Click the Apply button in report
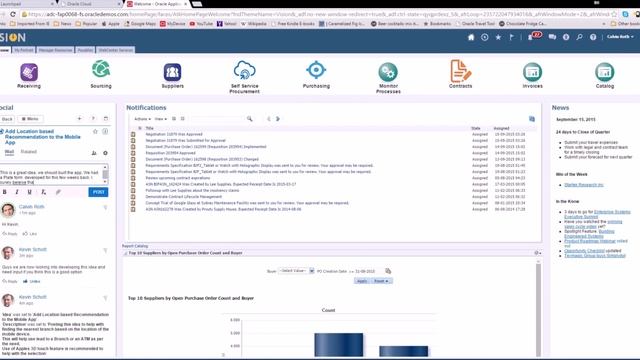Viewport: 640px width, 360px height. click(362, 281)
